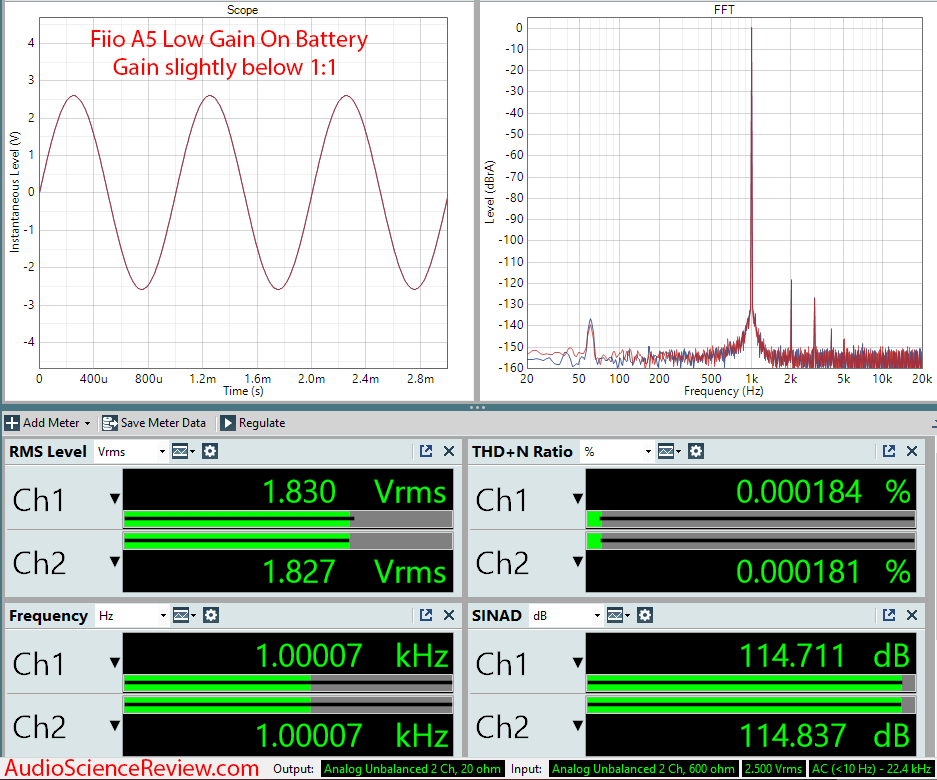The width and height of the screenshot is (937, 780).
Task: Click Input Analog Unbalanced 600 ohm setting
Action: tap(644, 769)
